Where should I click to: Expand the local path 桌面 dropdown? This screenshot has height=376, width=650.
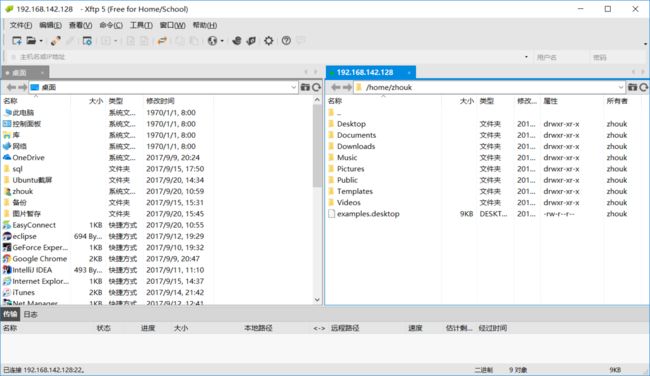coord(293,87)
